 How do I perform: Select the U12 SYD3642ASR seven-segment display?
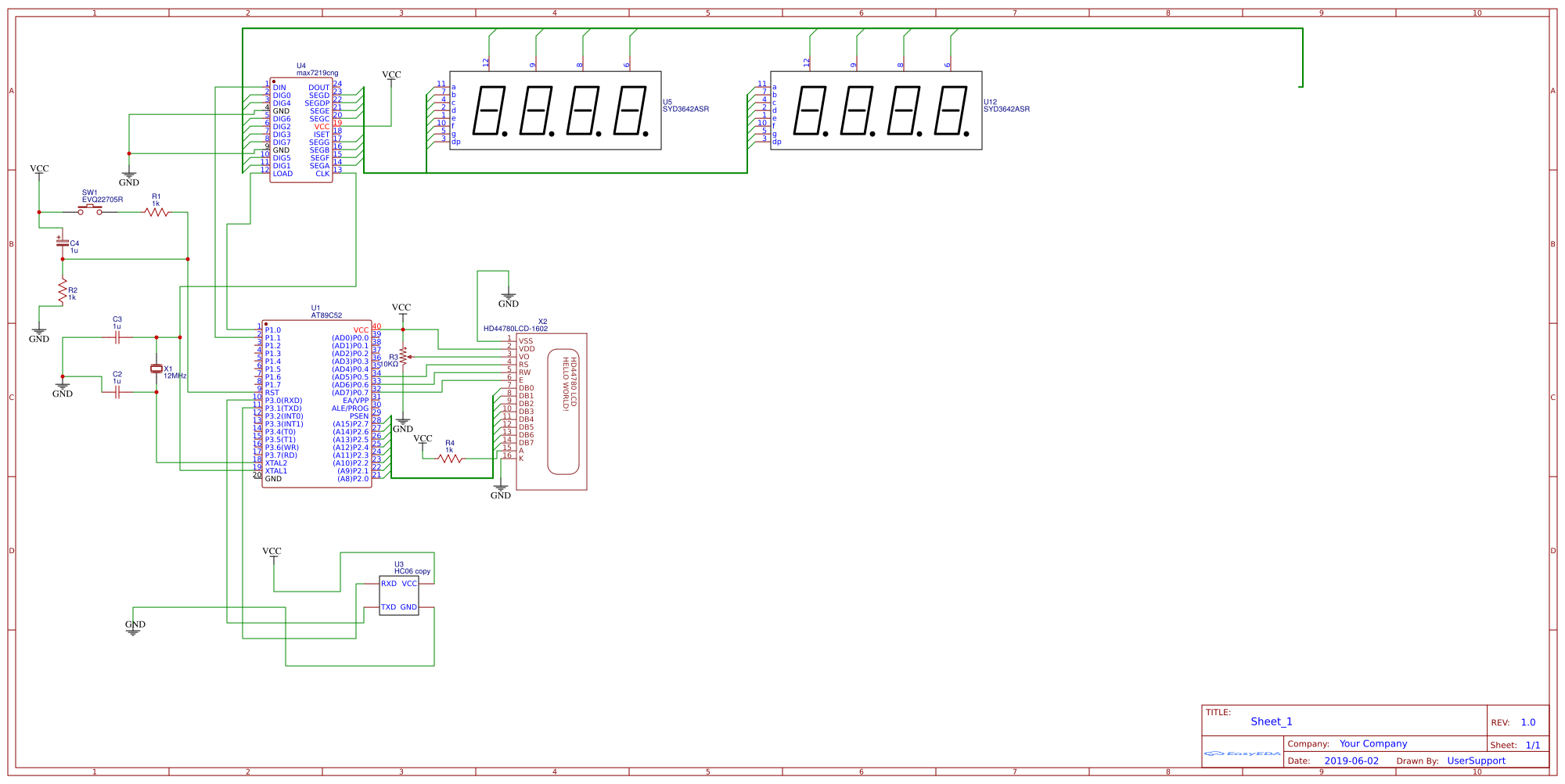pos(876,110)
